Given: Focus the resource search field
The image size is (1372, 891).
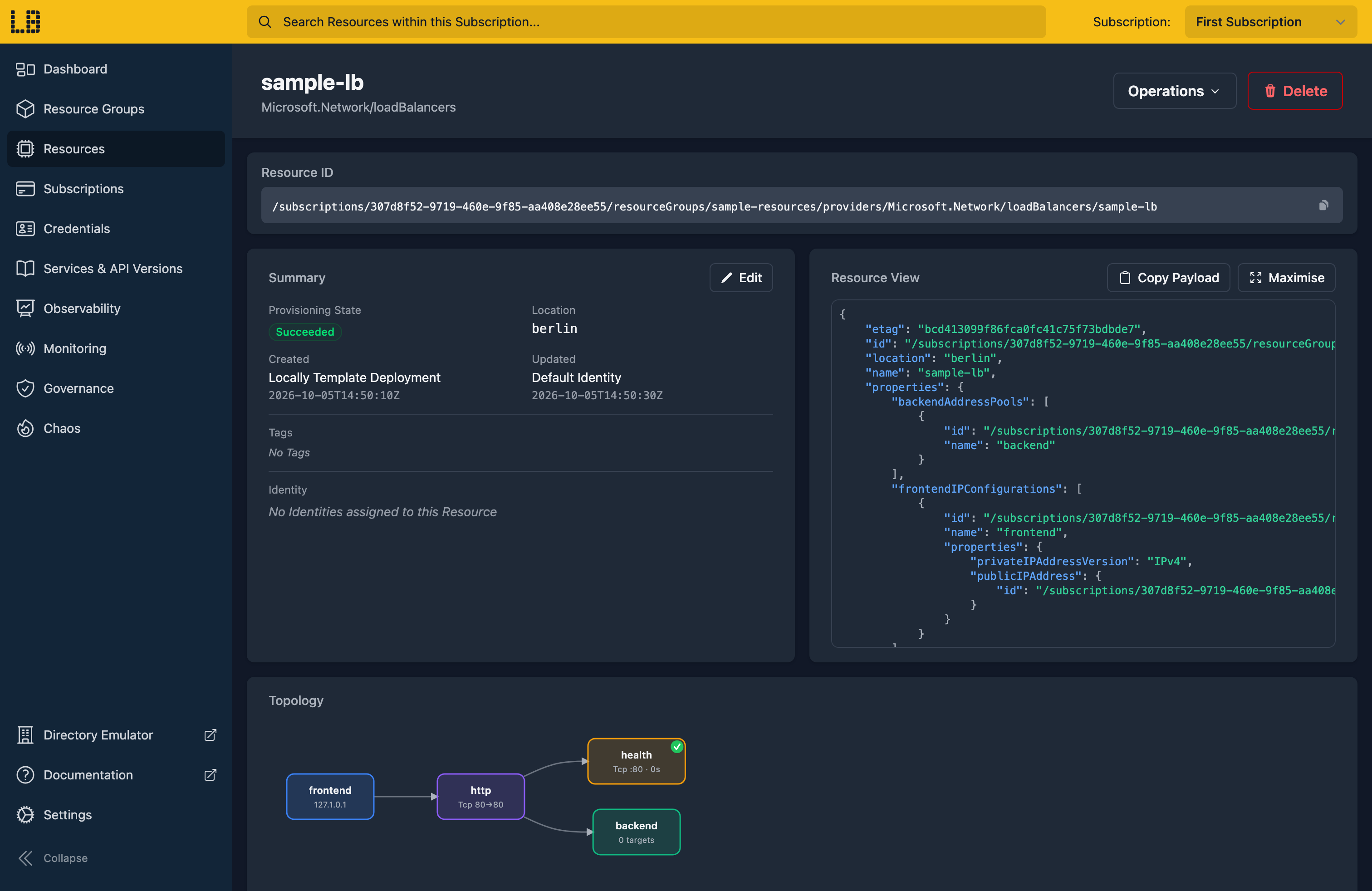Looking at the screenshot, I should pos(646,22).
